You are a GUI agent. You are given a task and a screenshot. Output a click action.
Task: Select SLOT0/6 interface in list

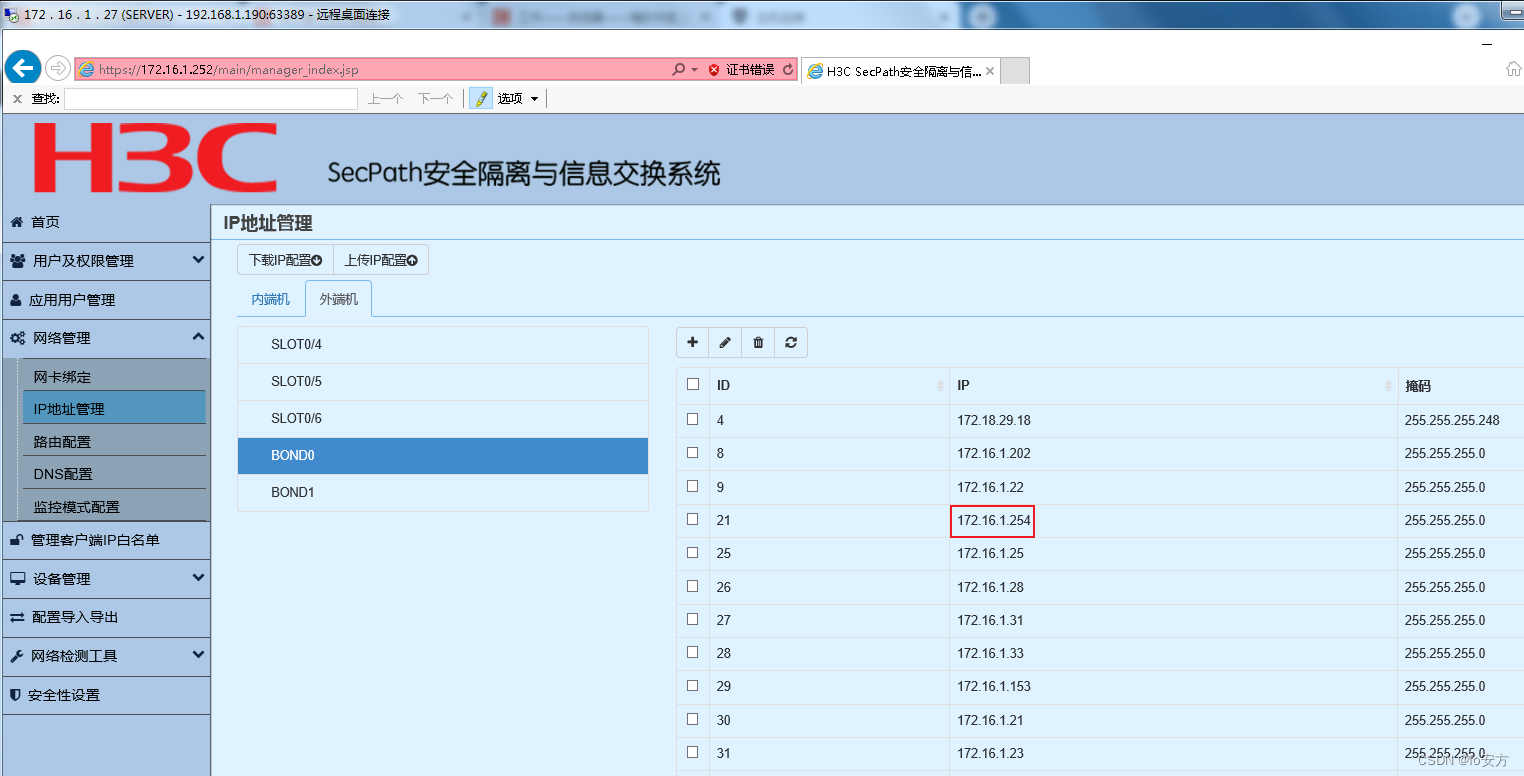tap(443, 419)
